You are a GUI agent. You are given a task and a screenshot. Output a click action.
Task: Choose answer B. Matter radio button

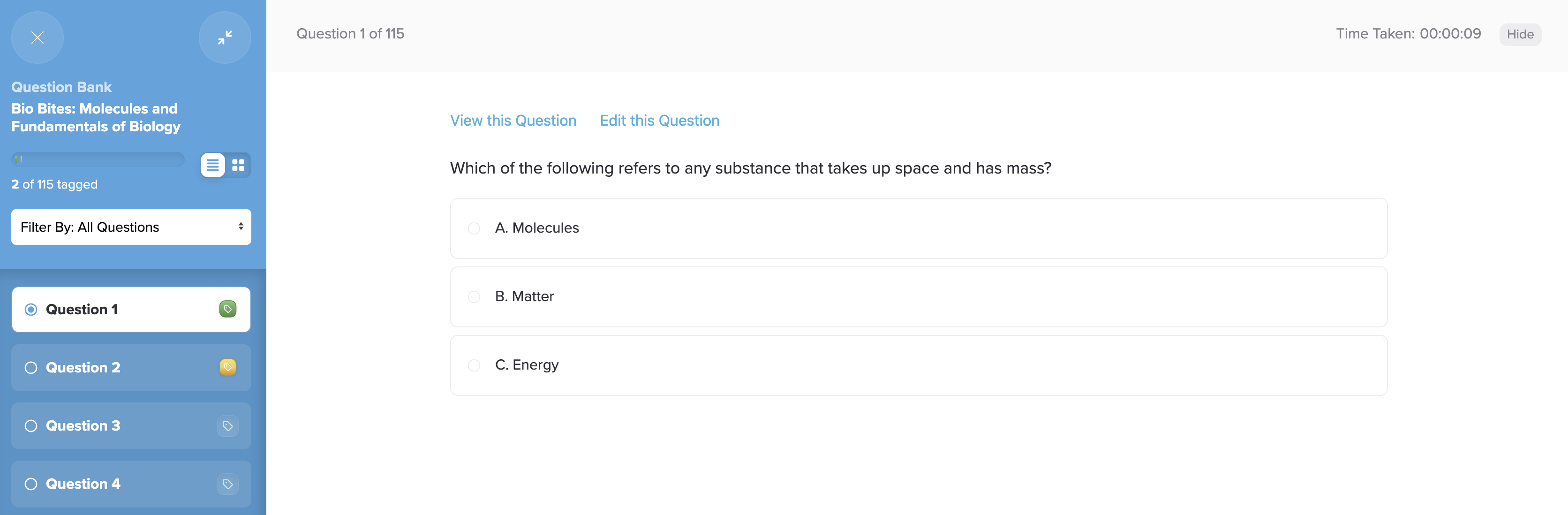(x=474, y=297)
